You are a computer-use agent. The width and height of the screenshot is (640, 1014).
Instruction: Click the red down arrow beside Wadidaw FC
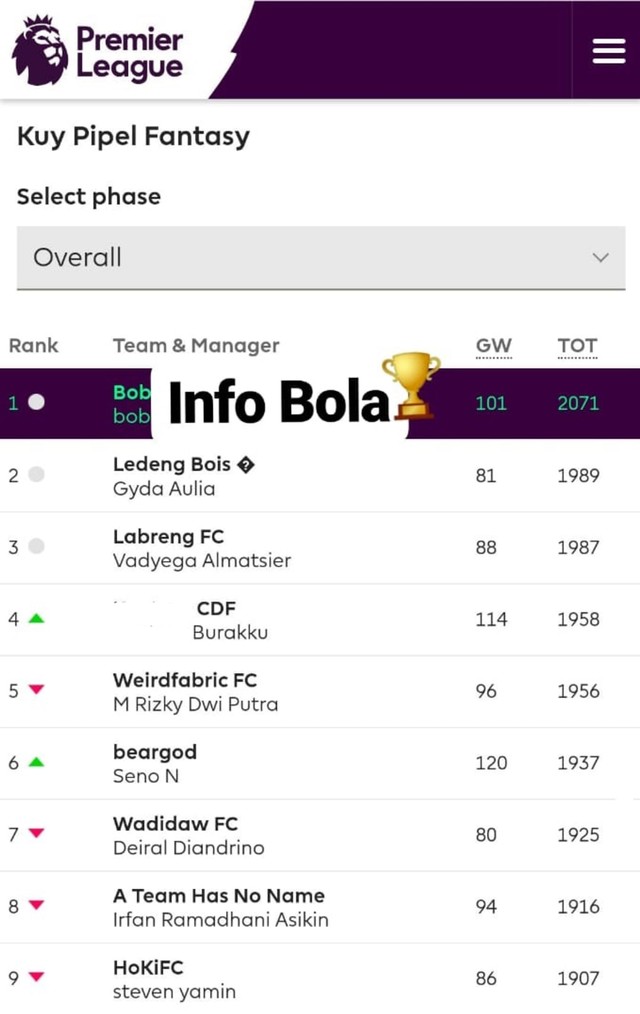point(37,834)
